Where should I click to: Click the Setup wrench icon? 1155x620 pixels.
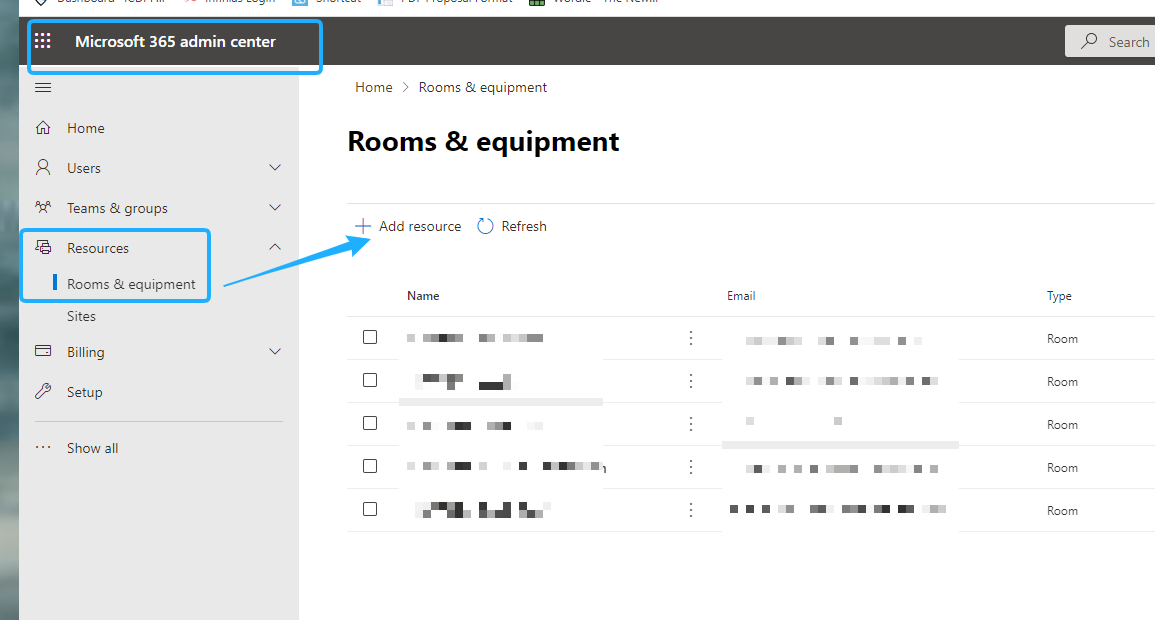pos(43,391)
